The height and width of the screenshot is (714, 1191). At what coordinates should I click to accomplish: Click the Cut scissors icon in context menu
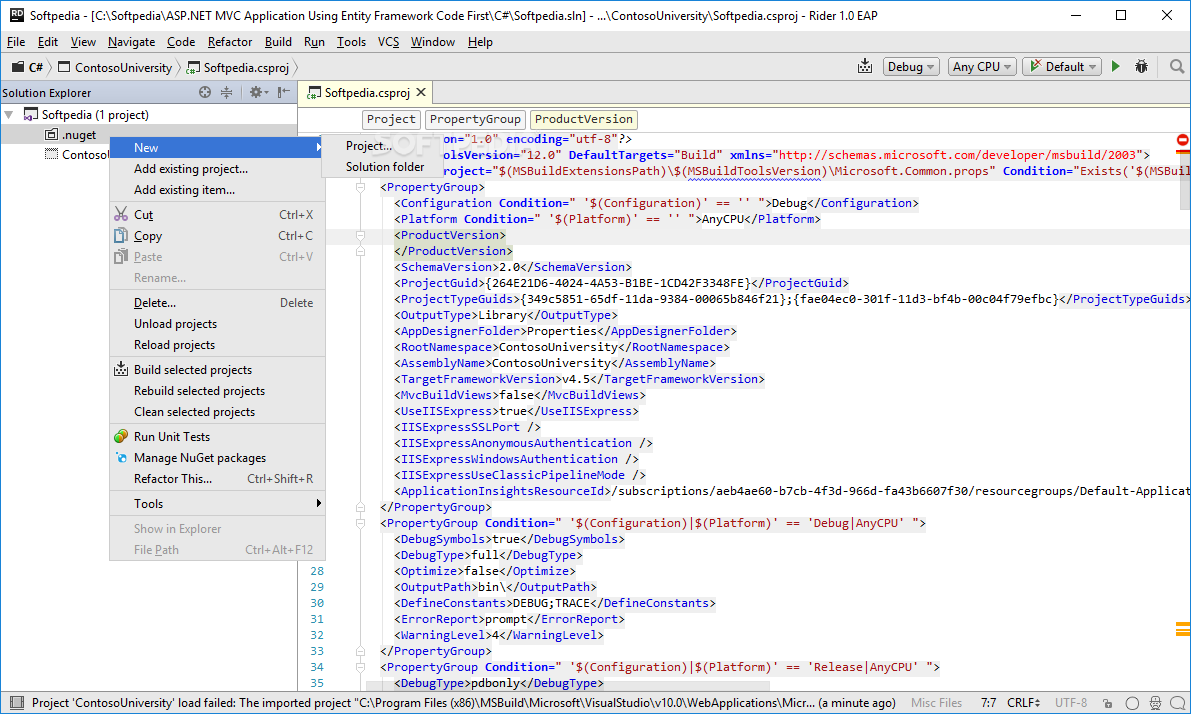pyautogui.click(x=121, y=214)
